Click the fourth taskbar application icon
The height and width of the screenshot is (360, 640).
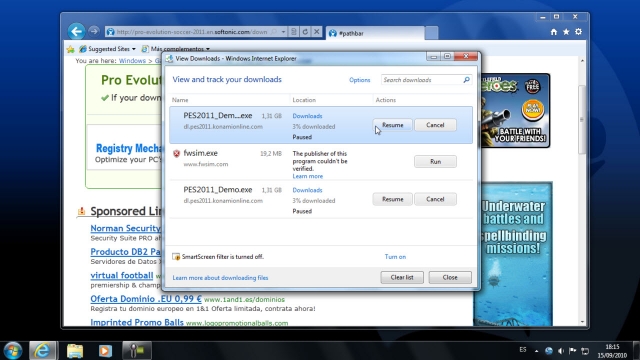pos(137,350)
